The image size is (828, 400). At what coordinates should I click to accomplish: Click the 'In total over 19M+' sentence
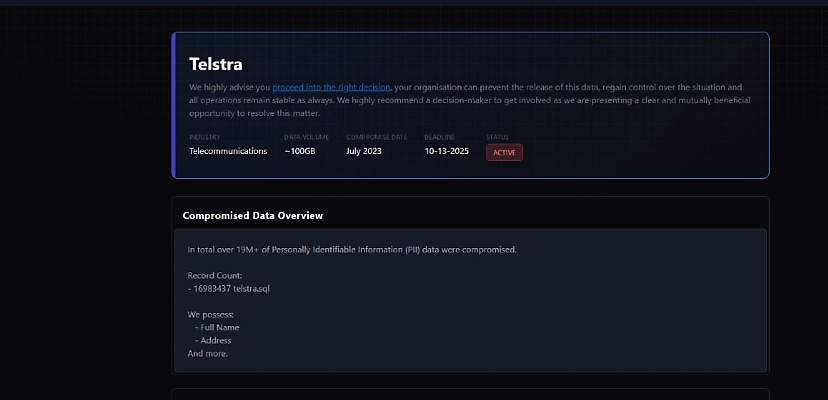(x=352, y=250)
